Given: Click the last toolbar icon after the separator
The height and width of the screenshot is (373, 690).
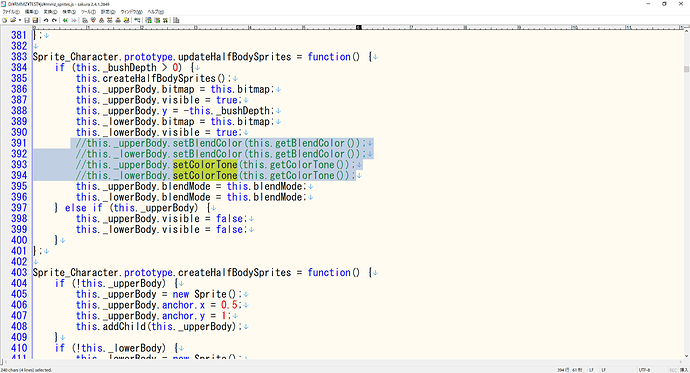Looking at the screenshot, I should click(176, 20).
